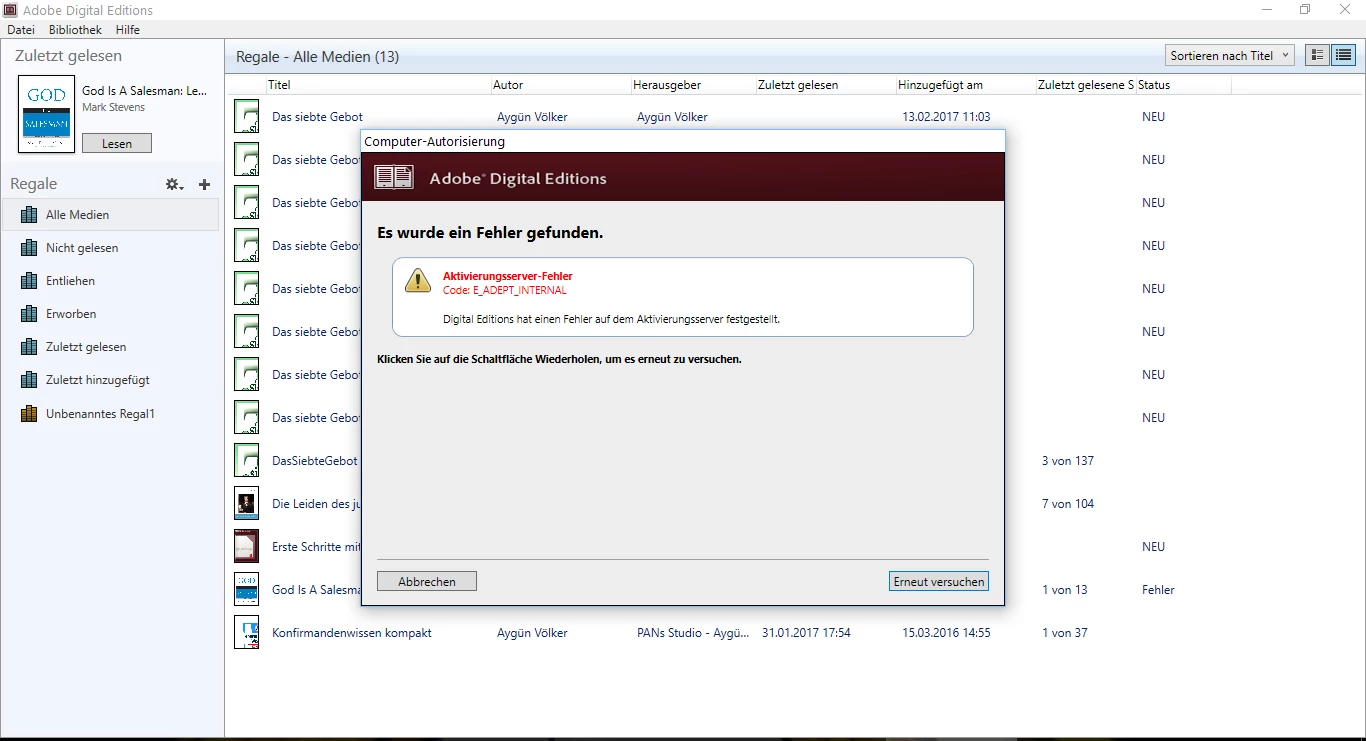The height and width of the screenshot is (741, 1366).
Task: Click the warning triangle icon in error dialog
Action: pos(418,281)
